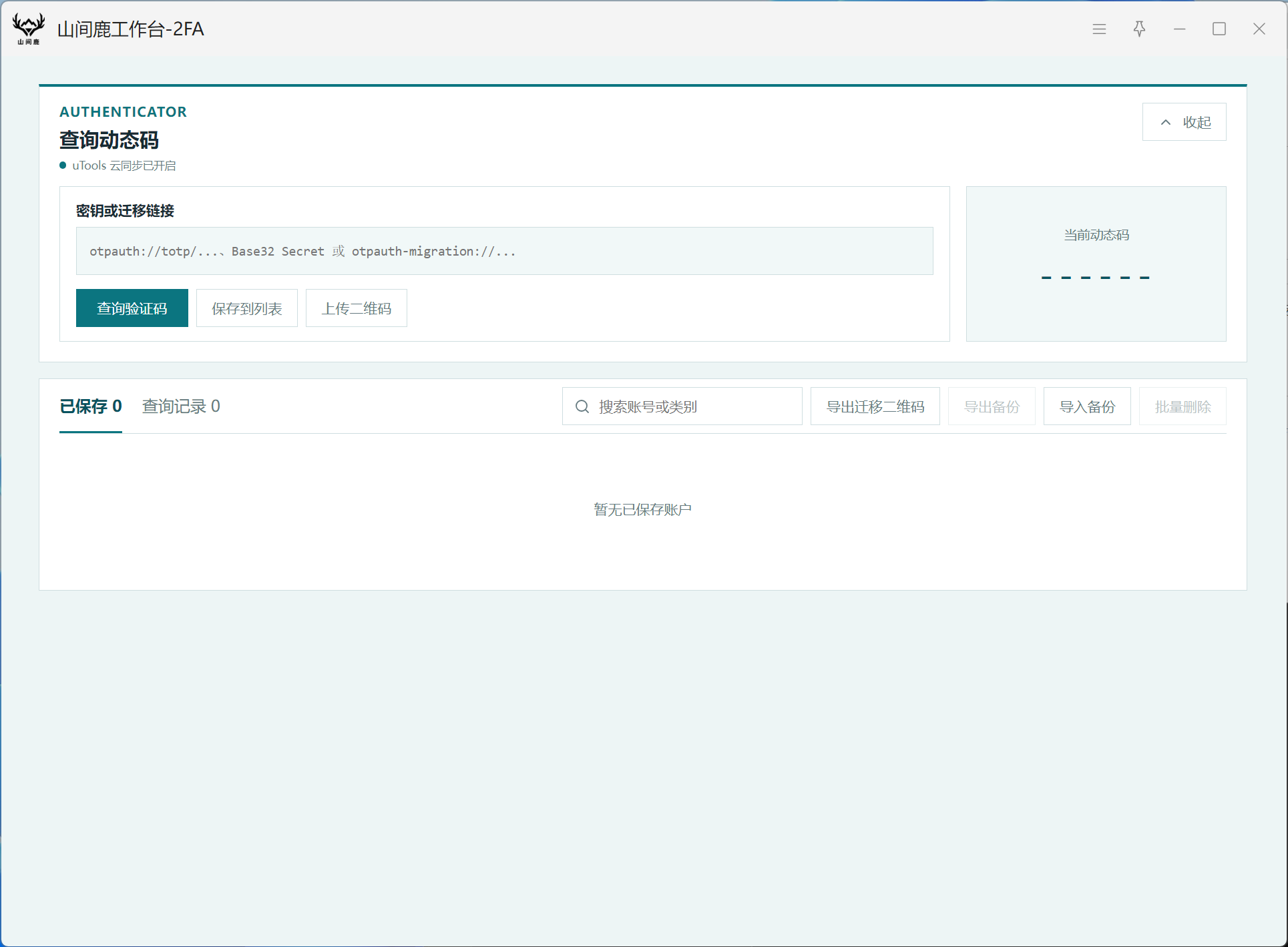This screenshot has width=1288, height=947.
Task: Maximize the window
Action: pos(1219,29)
